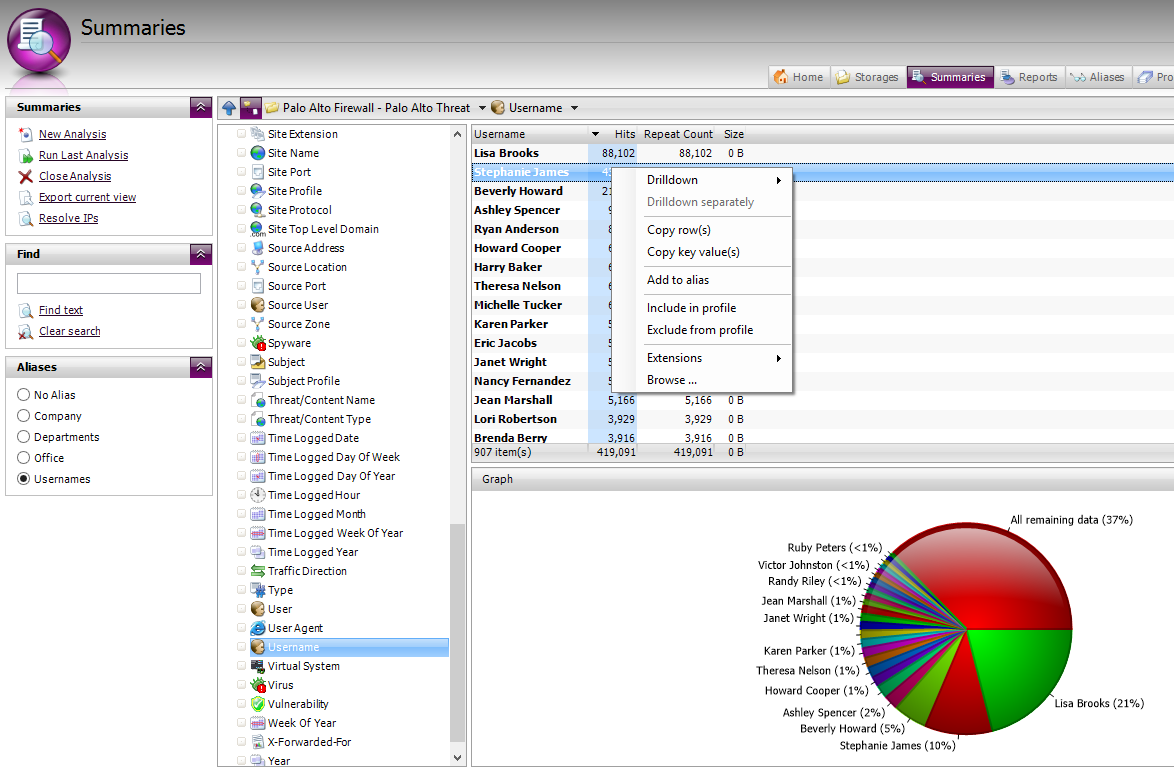Click the Summaries magnifier logo
1174x771 pixels.
point(39,40)
